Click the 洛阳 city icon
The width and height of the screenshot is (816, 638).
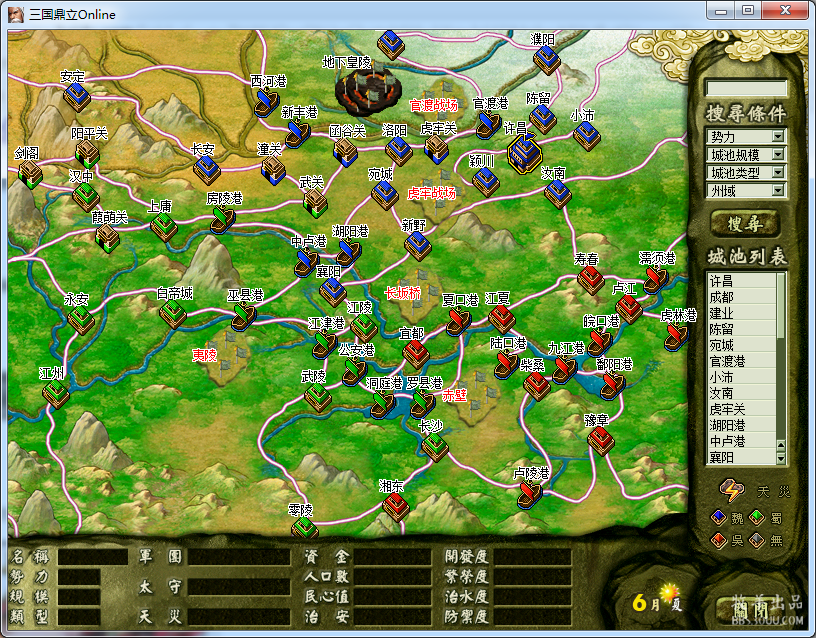click(399, 151)
